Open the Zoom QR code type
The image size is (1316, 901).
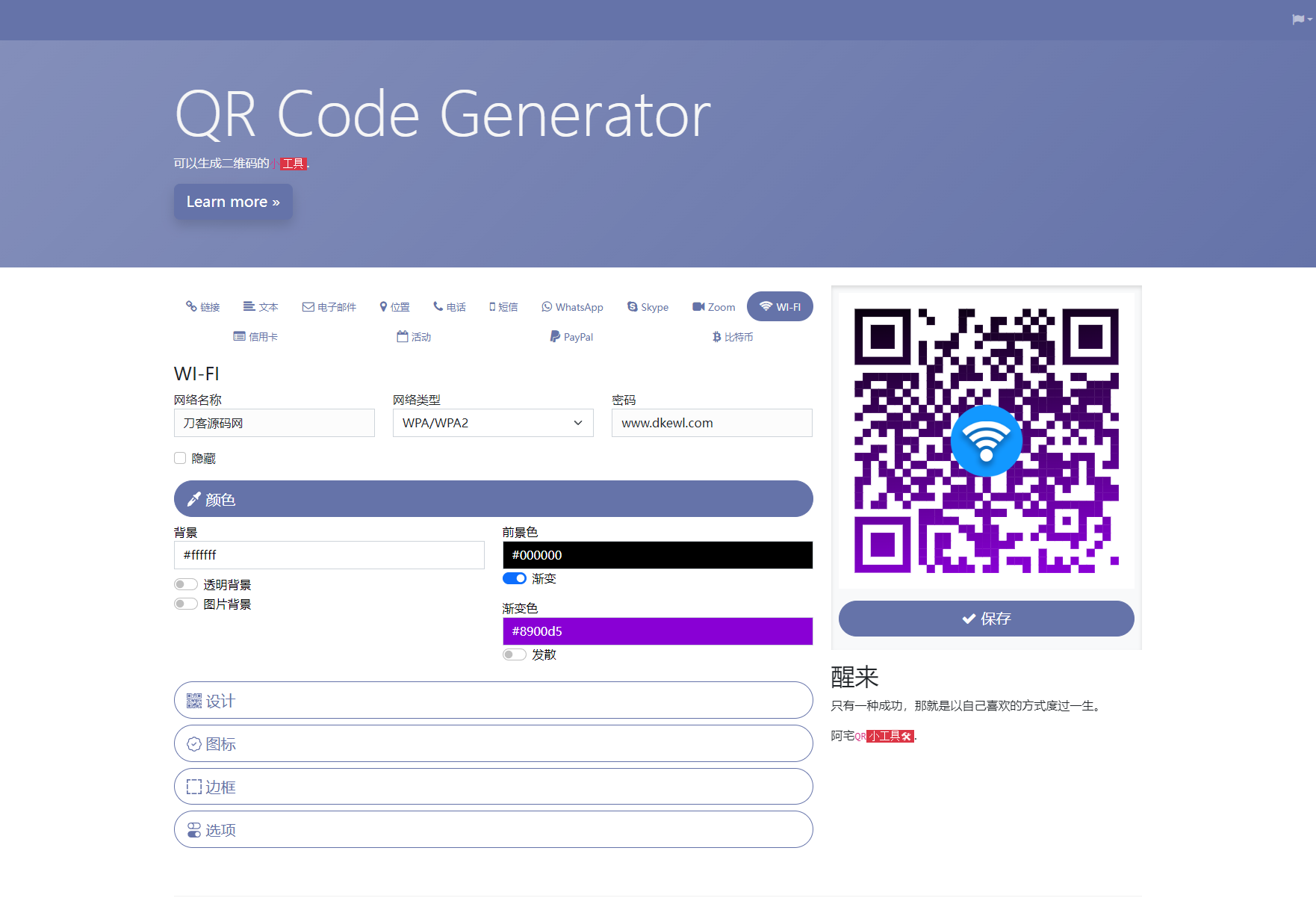click(713, 306)
